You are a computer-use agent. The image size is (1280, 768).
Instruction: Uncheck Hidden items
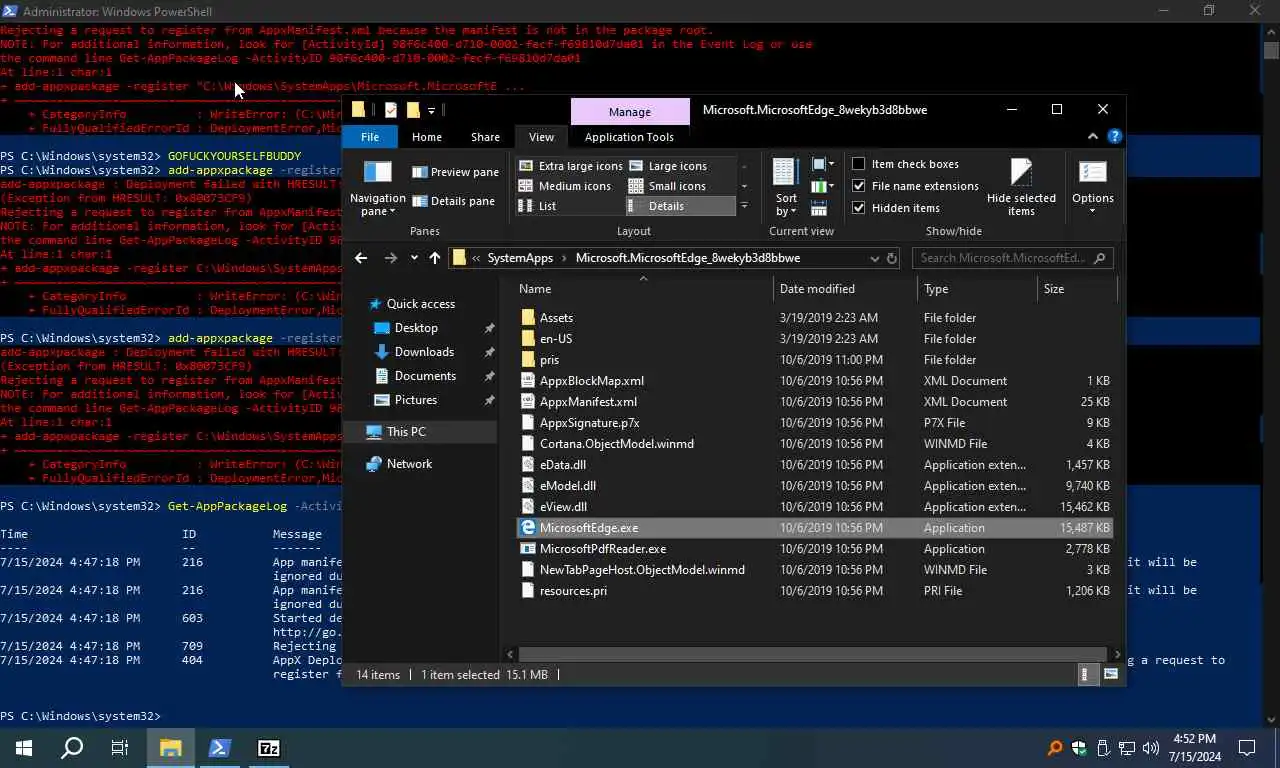[896, 208]
